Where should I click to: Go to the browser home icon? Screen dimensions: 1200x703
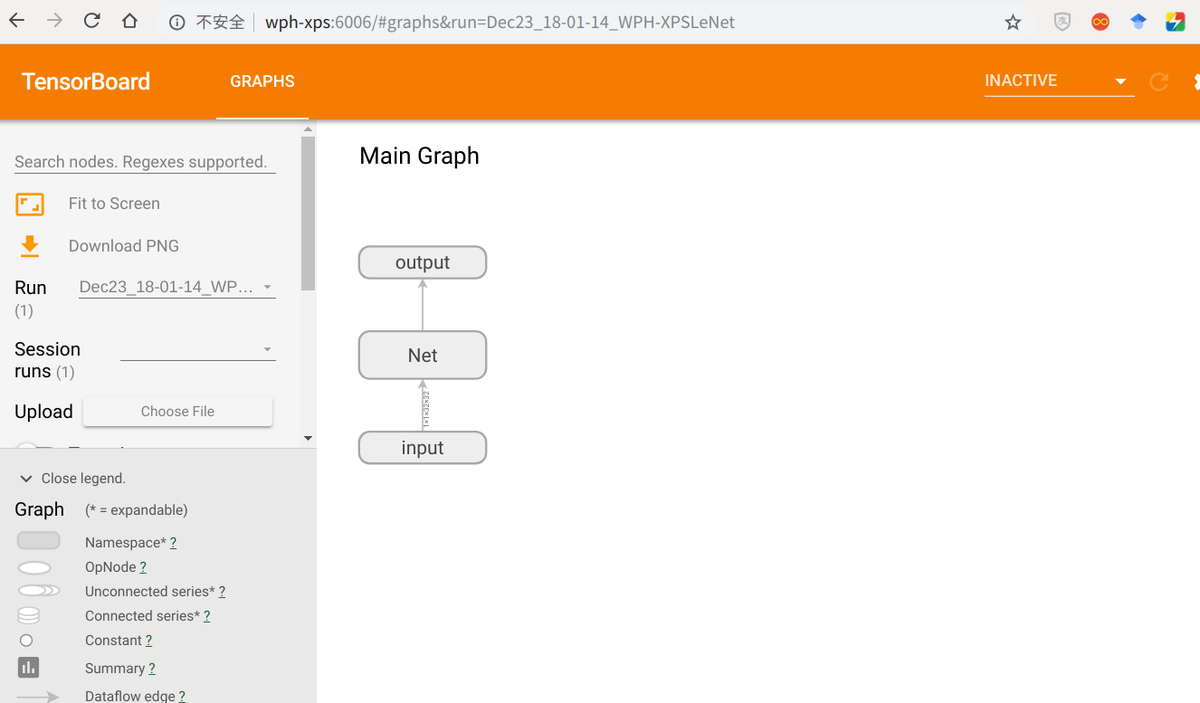point(129,21)
